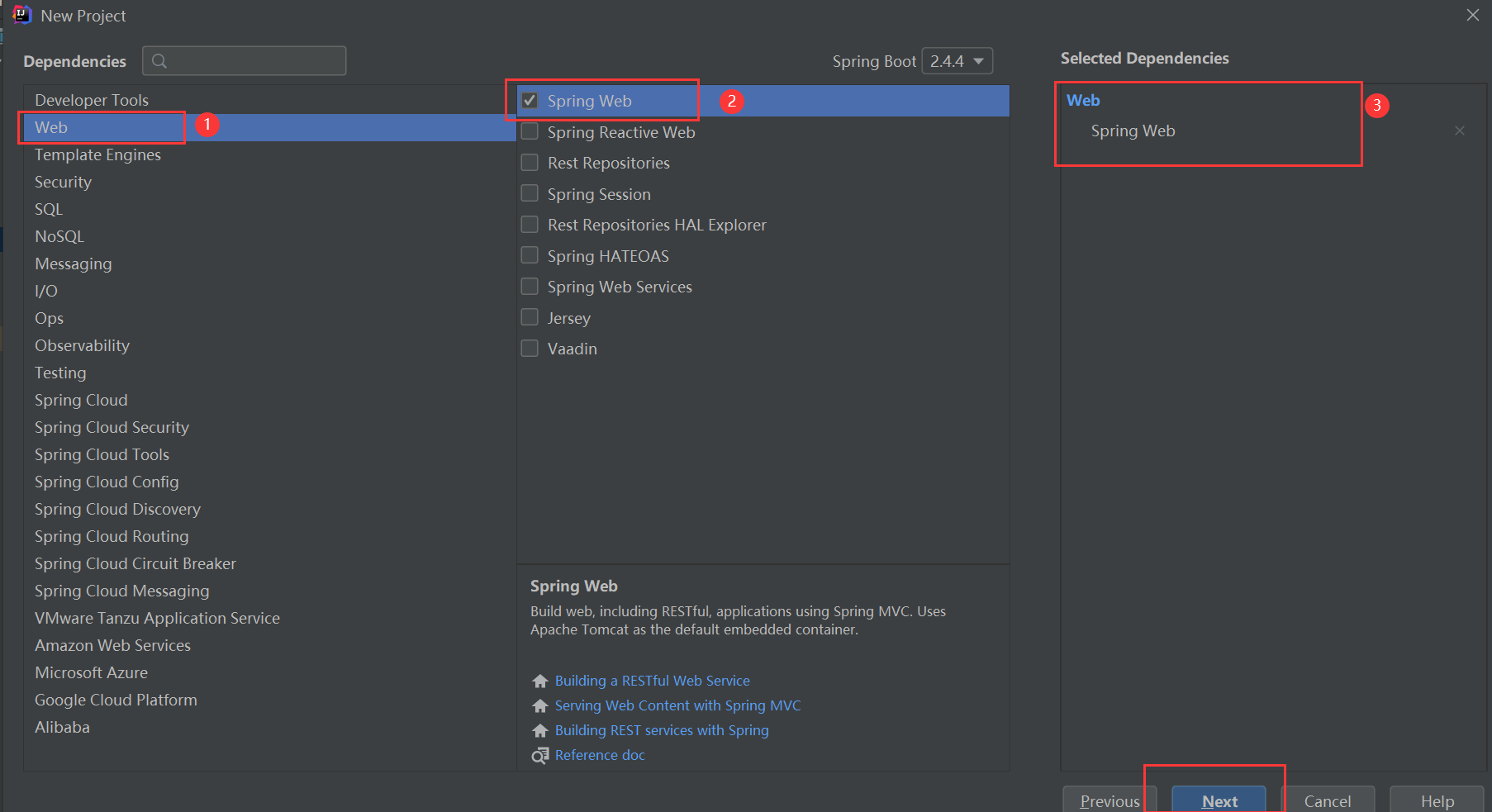Open Template Engines category
The height and width of the screenshot is (812, 1492).
270,154
